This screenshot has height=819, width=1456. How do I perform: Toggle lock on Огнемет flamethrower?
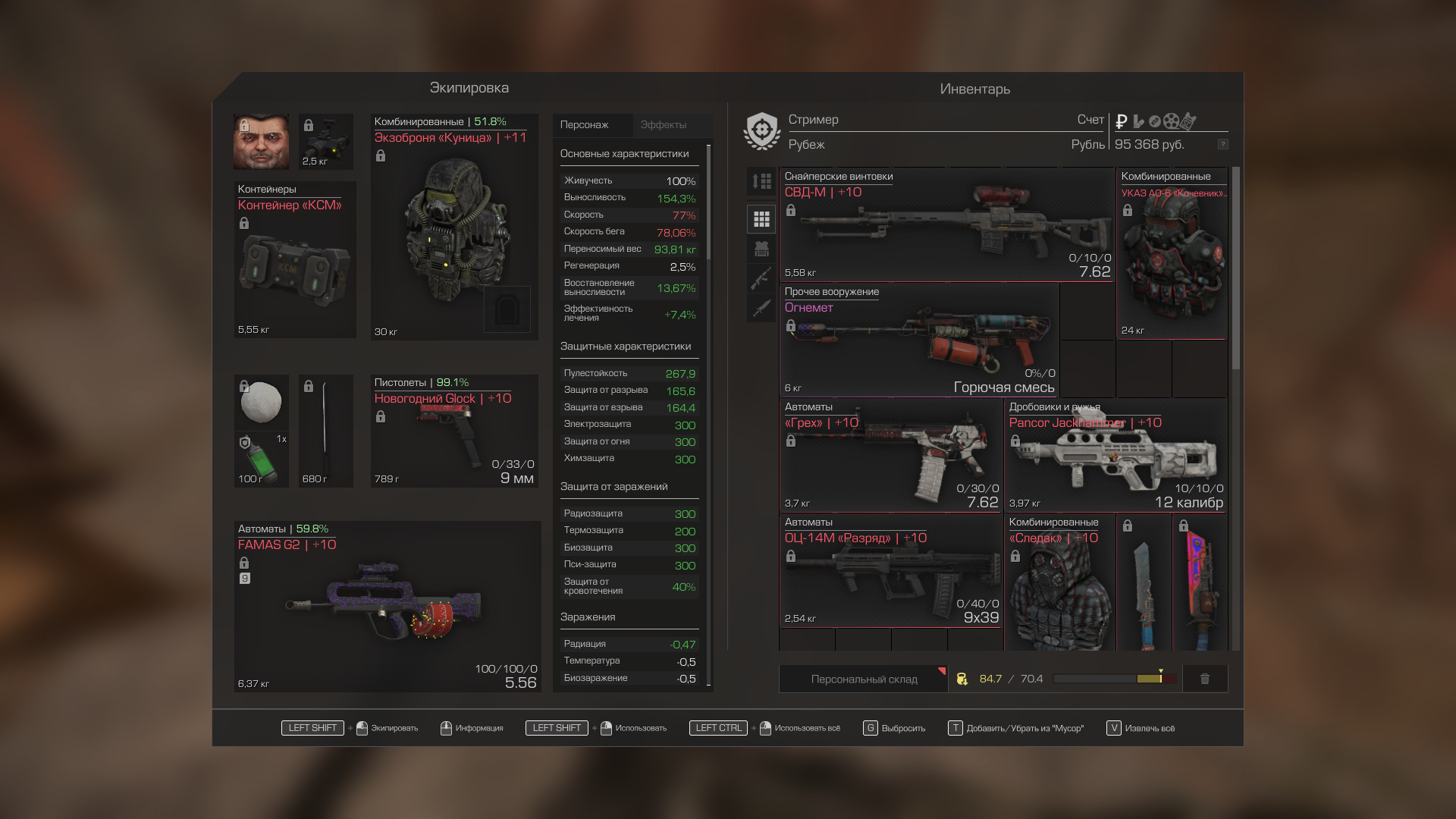(791, 326)
